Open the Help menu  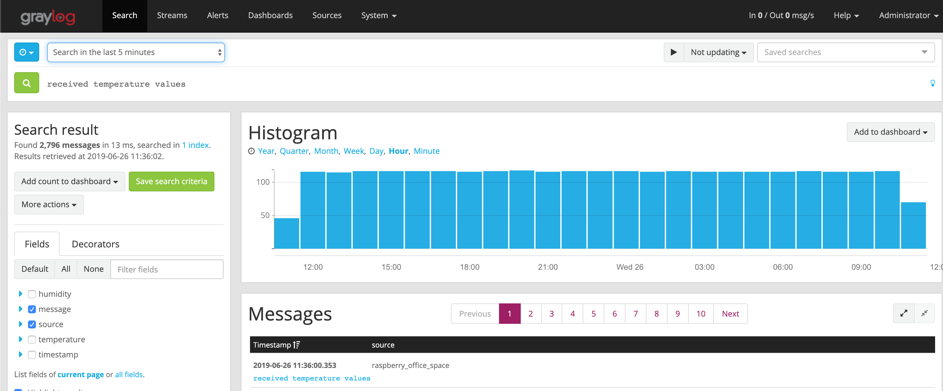click(846, 16)
